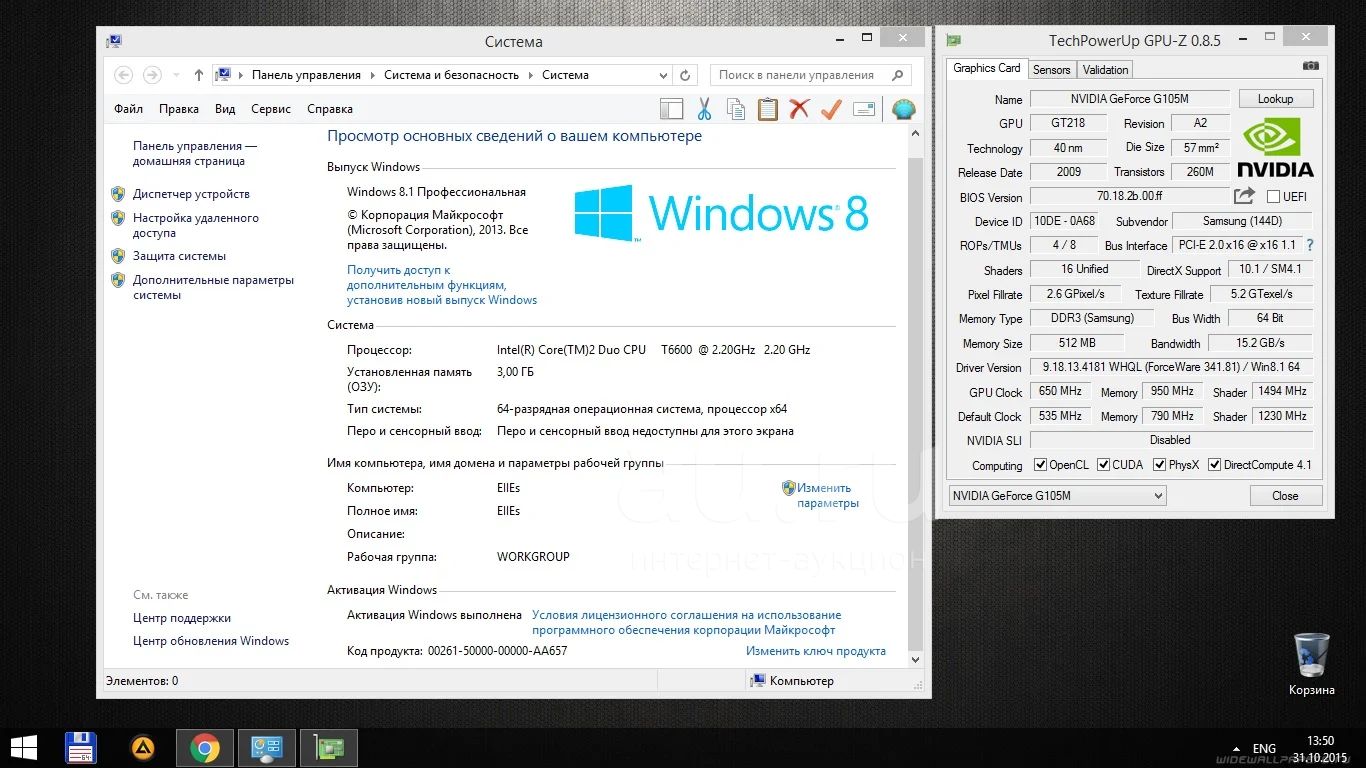The width and height of the screenshot is (1366, 768).
Task: Open the Файл menu
Action: [x=128, y=109]
